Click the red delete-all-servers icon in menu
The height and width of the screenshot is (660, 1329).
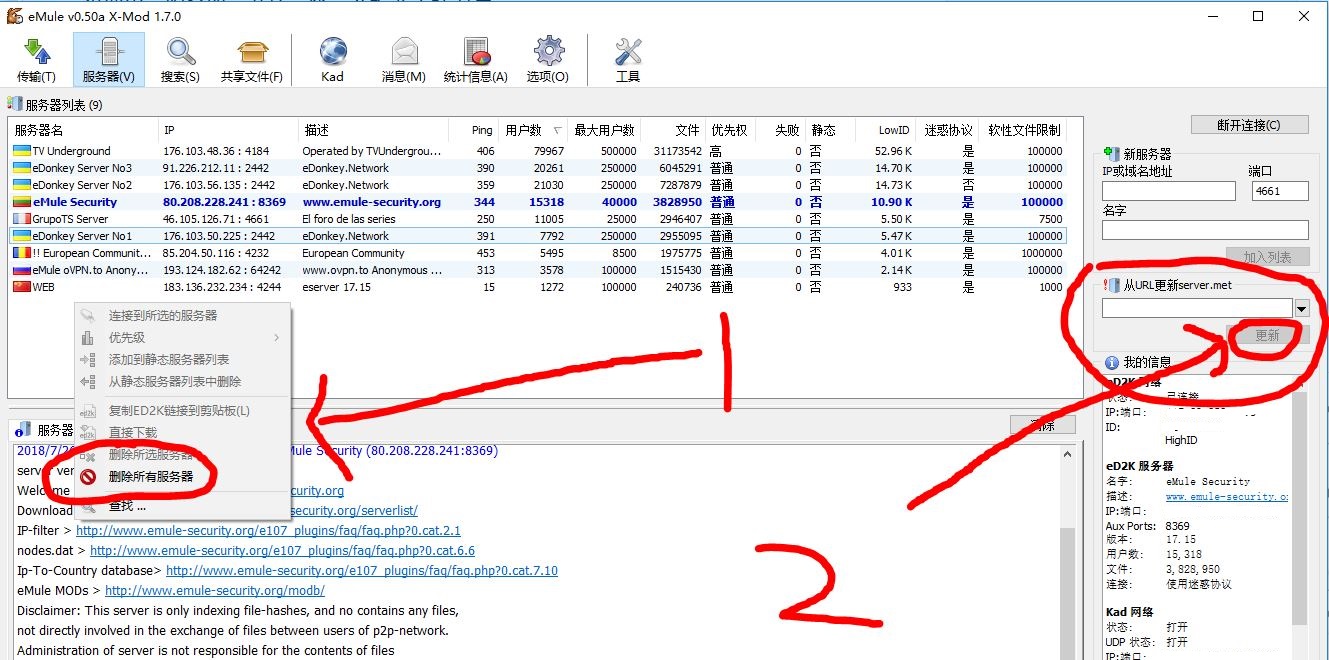click(x=88, y=477)
